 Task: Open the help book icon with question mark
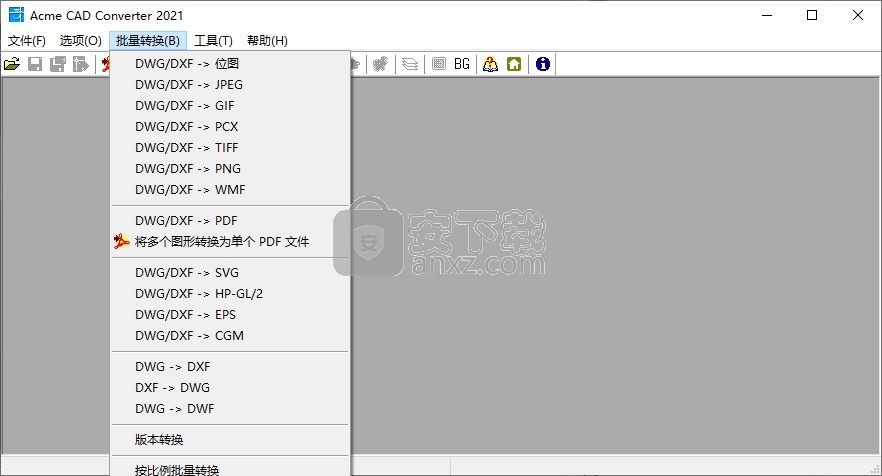click(x=490, y=64)
